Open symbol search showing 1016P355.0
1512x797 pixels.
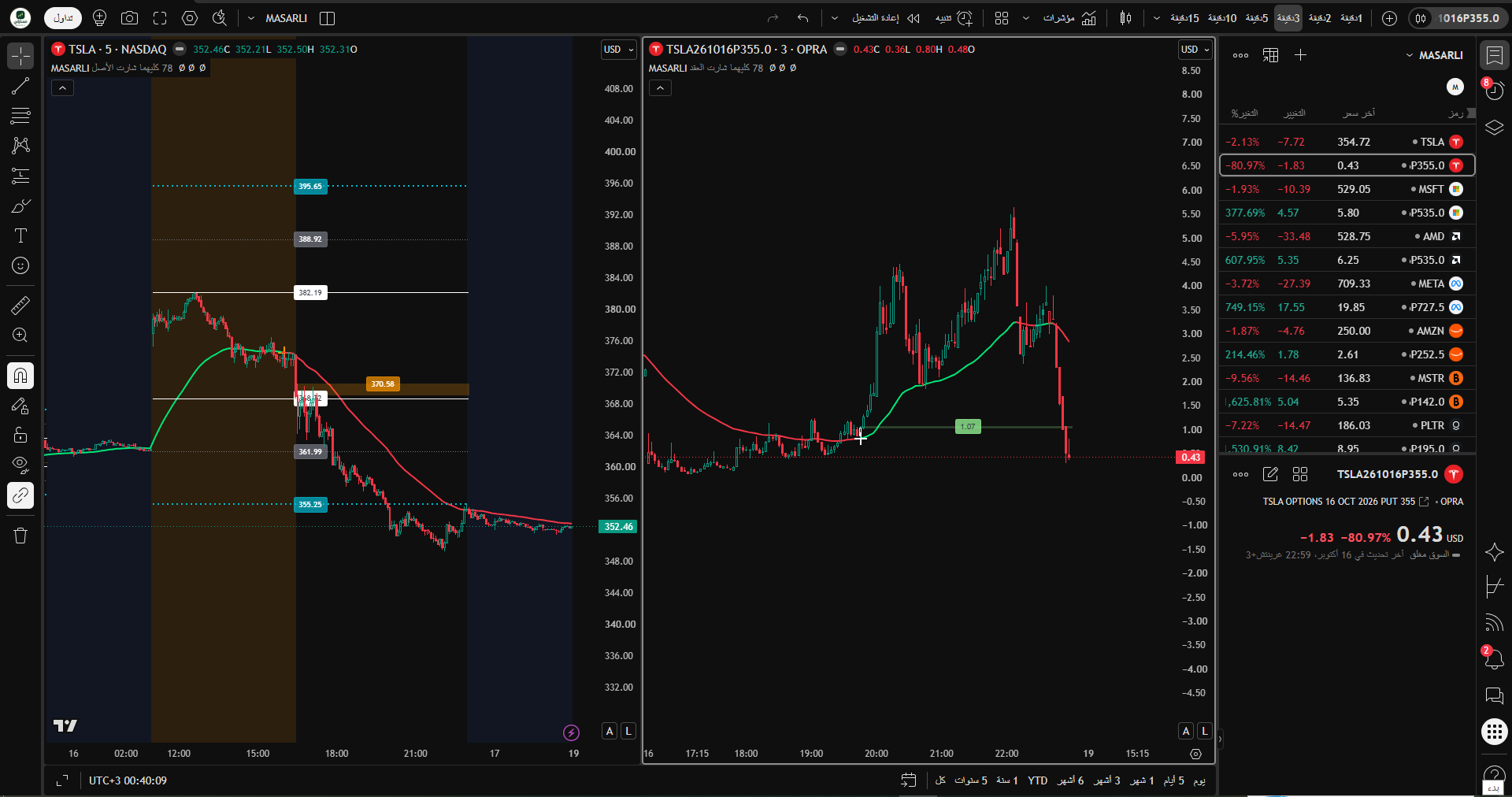point(1458,18)
